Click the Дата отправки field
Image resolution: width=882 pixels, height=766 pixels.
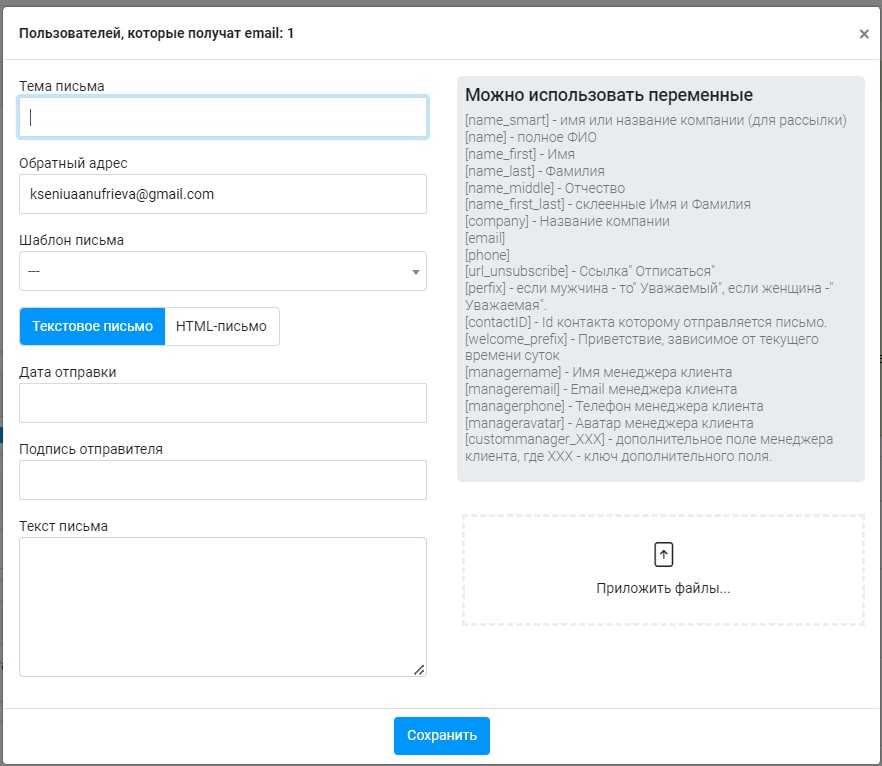point(223,403)
